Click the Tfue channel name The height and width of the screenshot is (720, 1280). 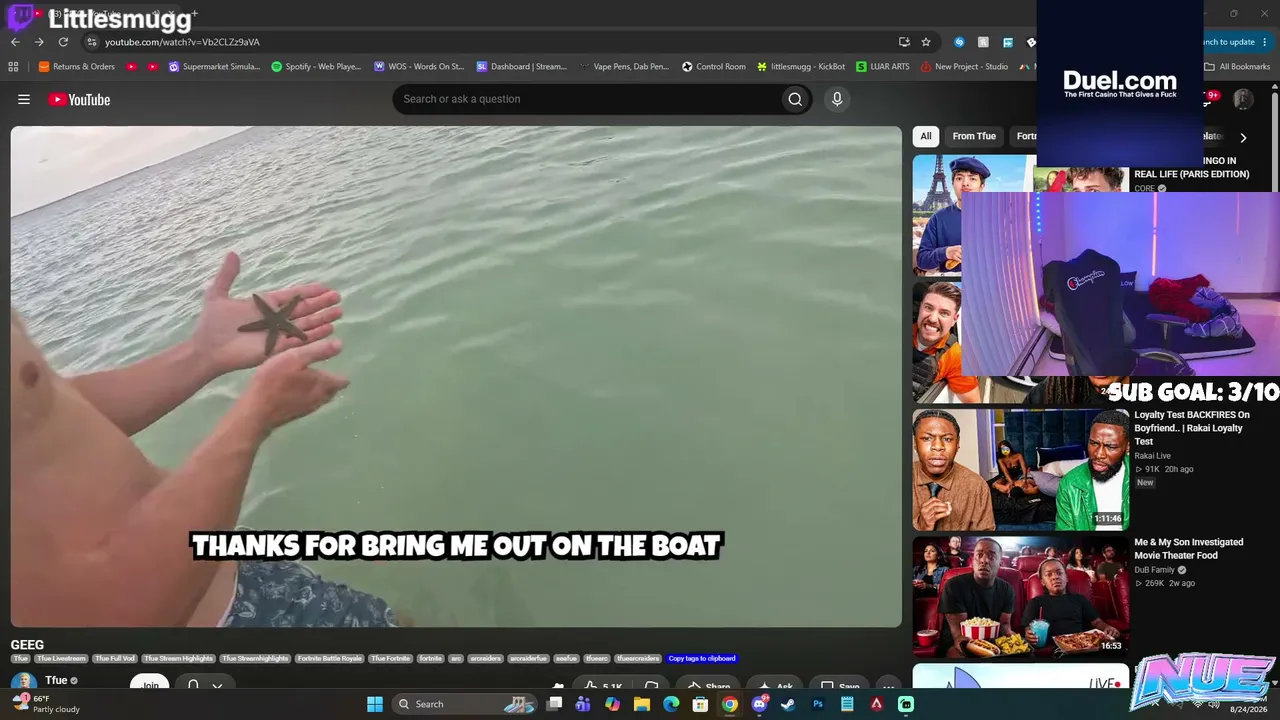(56, 680)
